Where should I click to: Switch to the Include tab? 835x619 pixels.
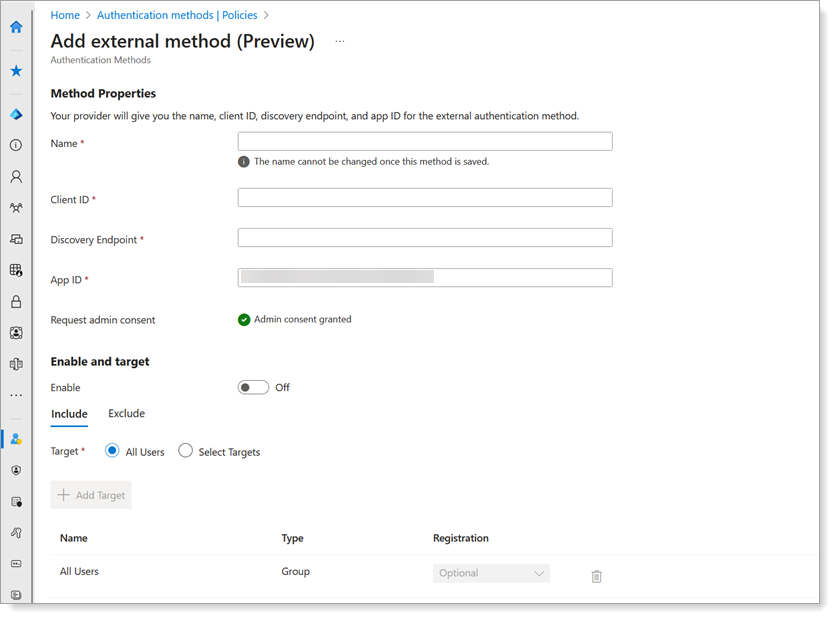[x=69, y=413]
